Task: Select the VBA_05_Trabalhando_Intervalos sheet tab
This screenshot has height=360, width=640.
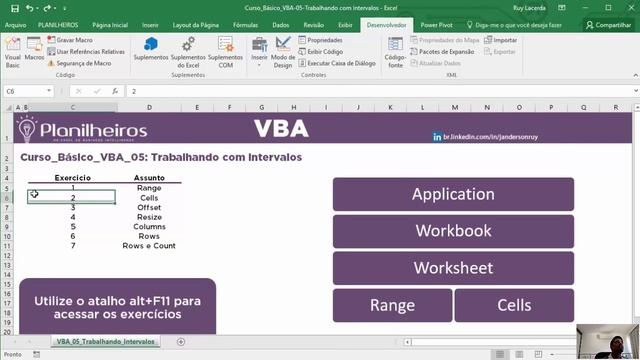Action: point(105,342)
